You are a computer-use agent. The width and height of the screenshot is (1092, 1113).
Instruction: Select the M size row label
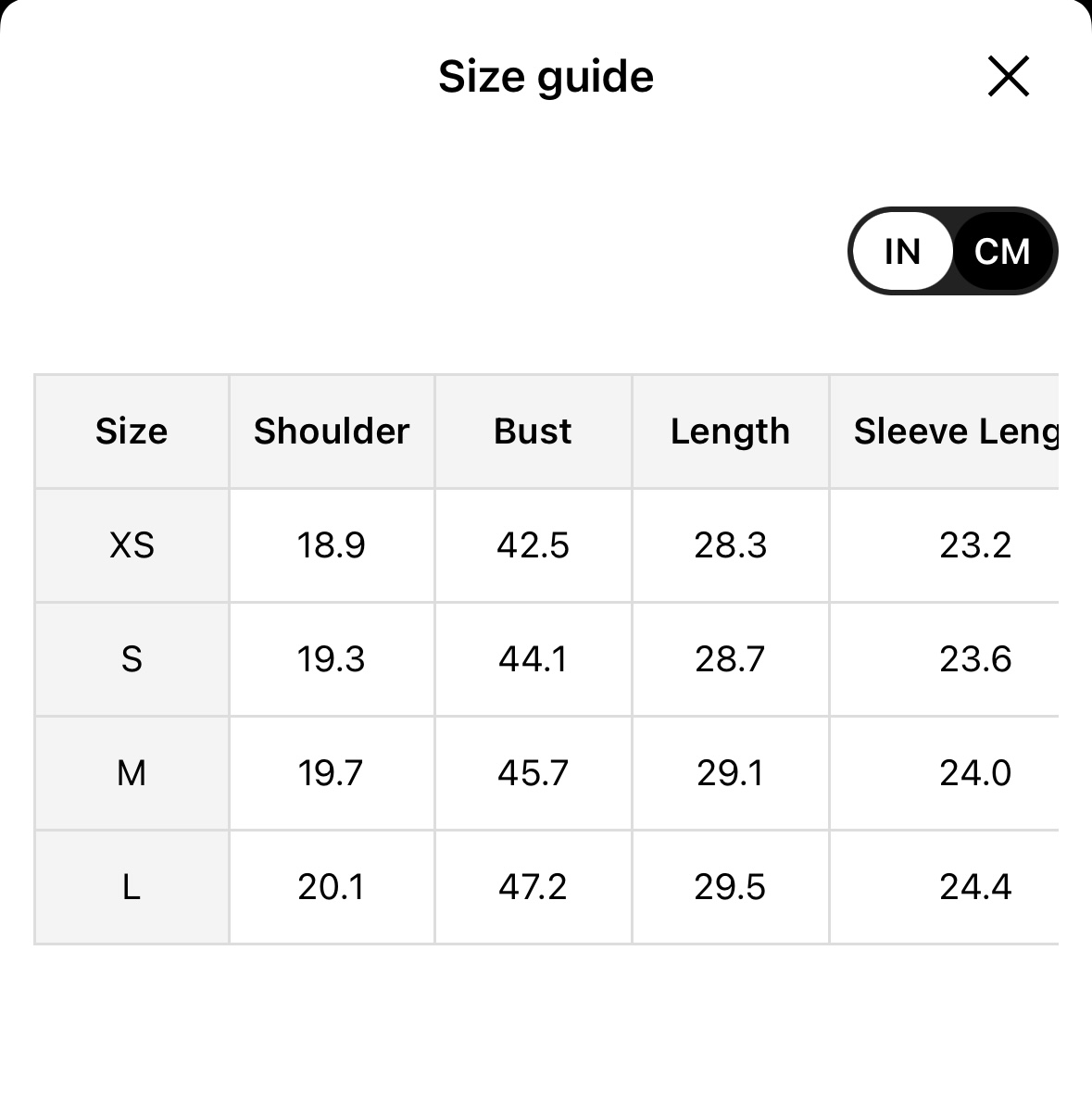[x=132, y=773]
